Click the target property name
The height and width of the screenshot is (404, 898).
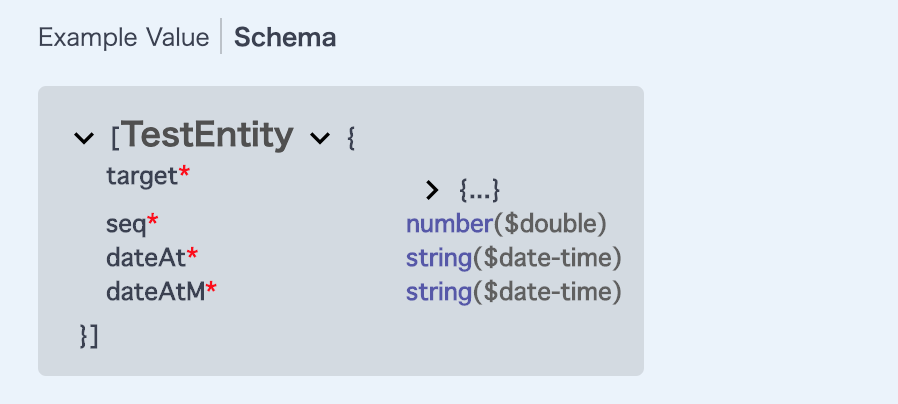(143, 176)
